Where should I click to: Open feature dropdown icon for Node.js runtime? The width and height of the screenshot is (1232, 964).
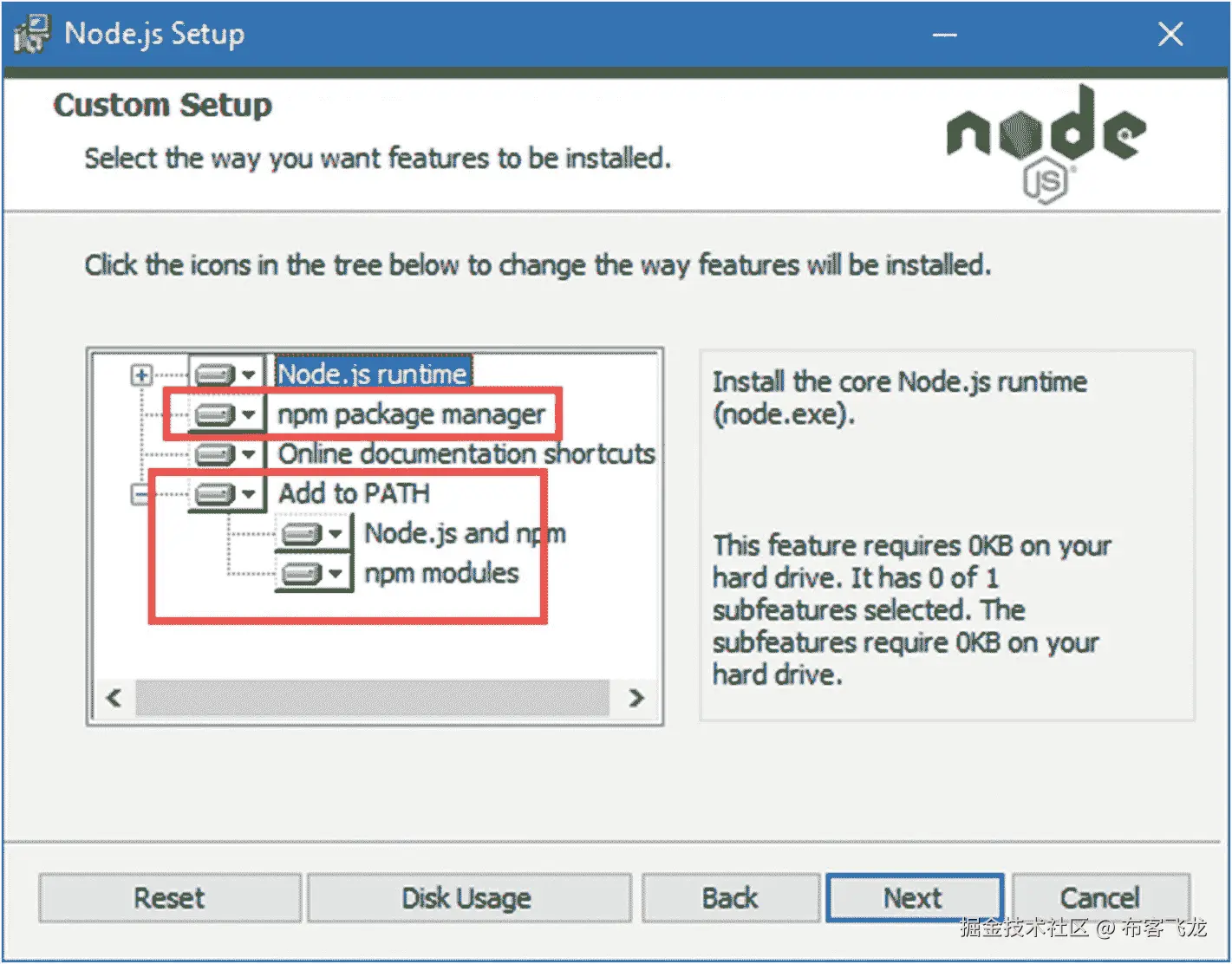tap(225, 375)
